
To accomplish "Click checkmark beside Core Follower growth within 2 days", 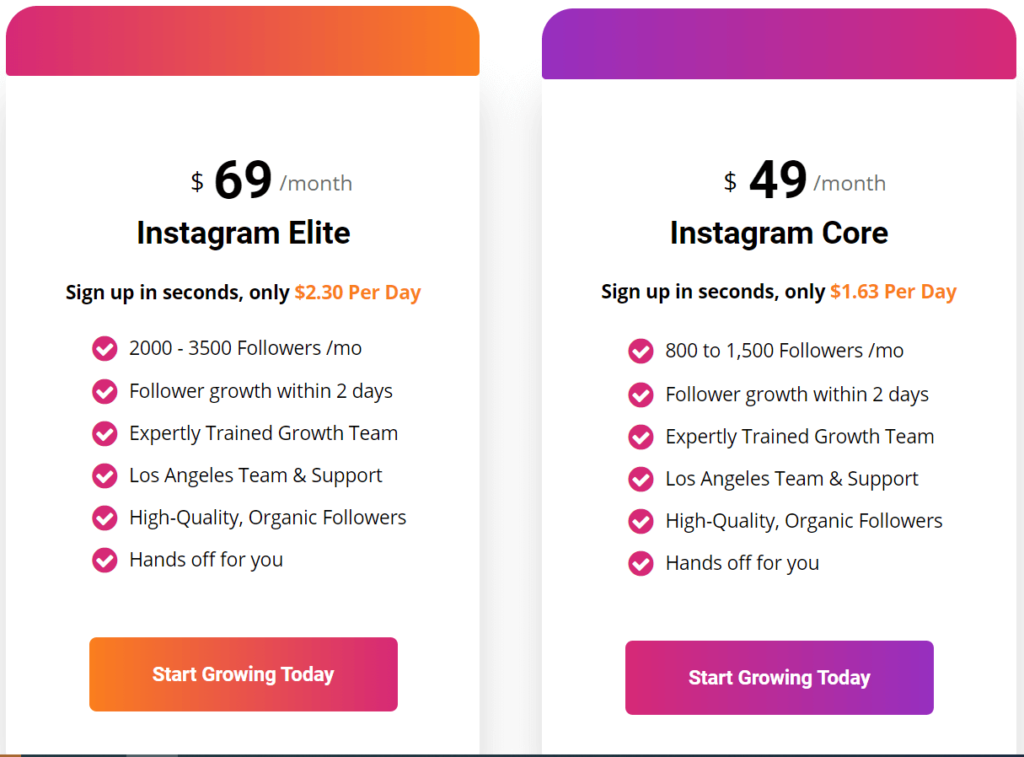I will point(641,395).
